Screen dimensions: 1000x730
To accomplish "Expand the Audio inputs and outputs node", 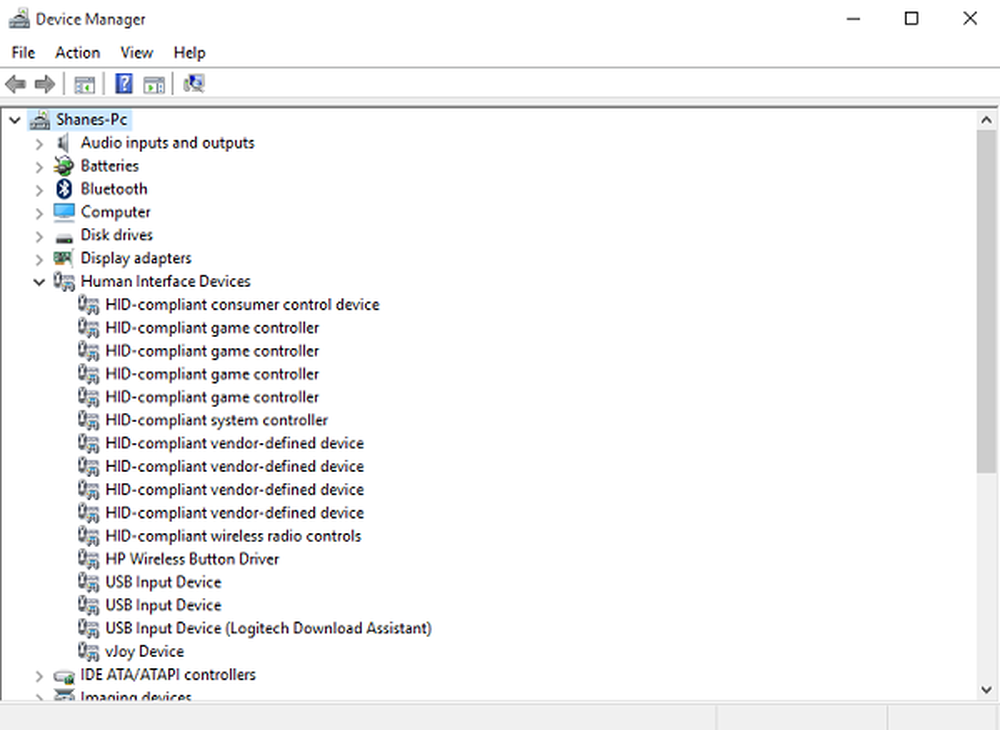I will (39, 143).
